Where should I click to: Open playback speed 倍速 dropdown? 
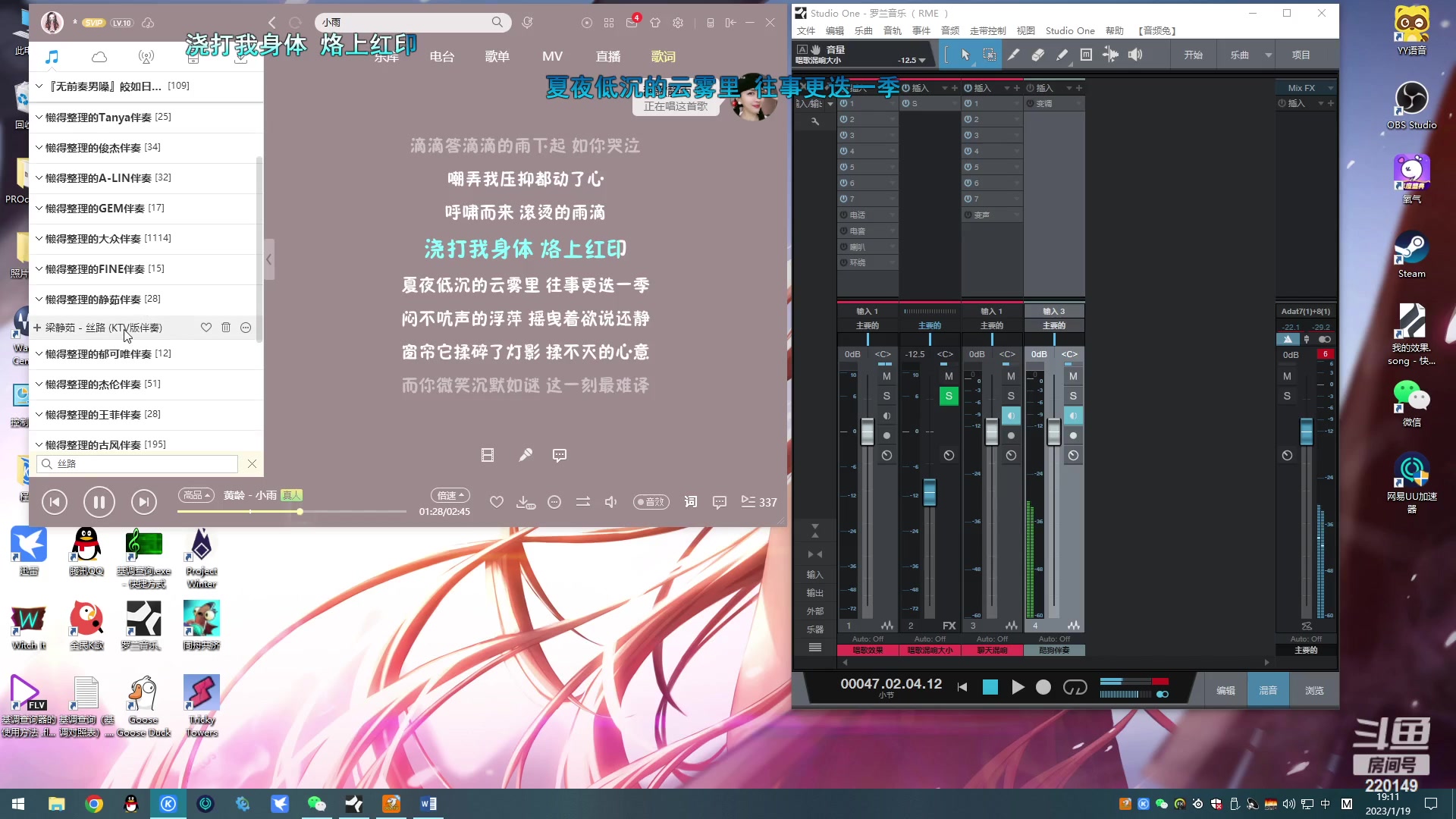(450, 495)
